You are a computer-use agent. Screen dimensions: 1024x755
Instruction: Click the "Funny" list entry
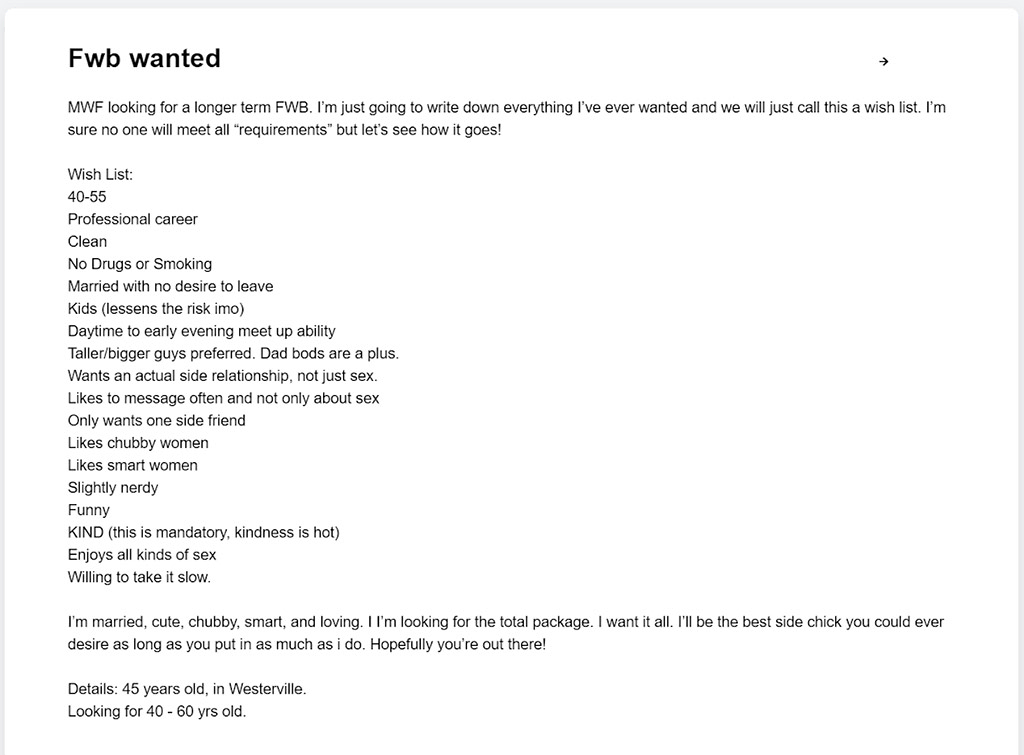(x=89, y=510)
